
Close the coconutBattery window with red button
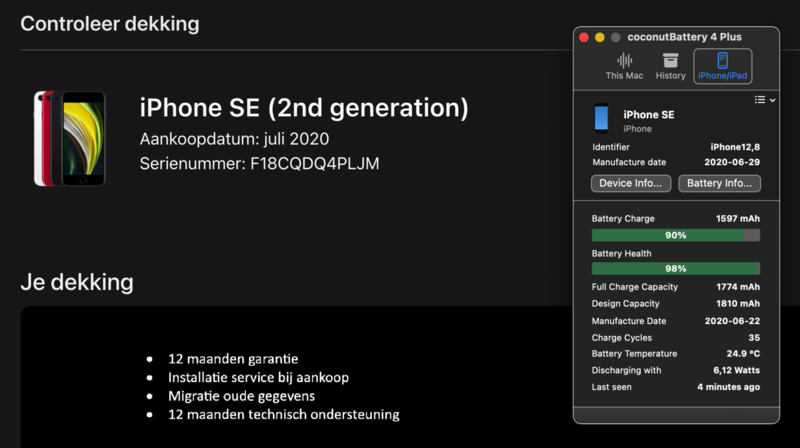click(584, 37)
